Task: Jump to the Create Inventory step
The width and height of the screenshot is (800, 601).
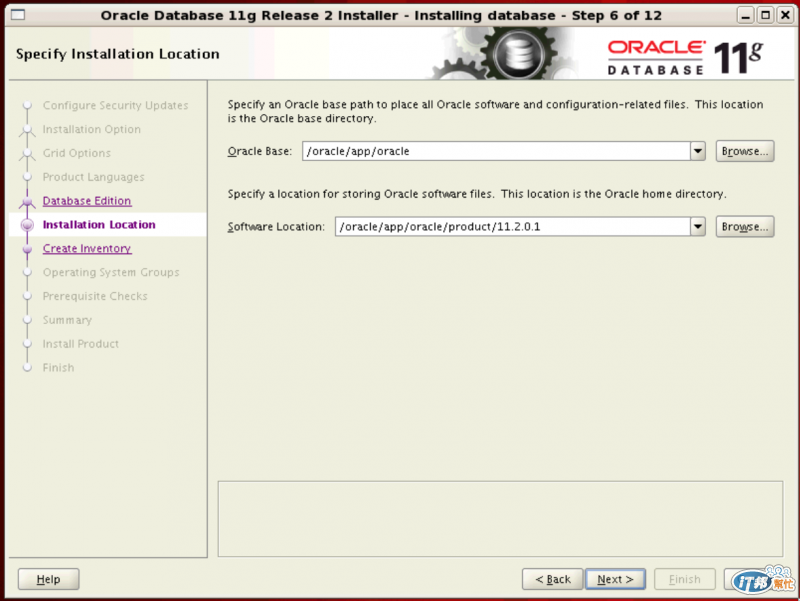Action: pos(87,248)
